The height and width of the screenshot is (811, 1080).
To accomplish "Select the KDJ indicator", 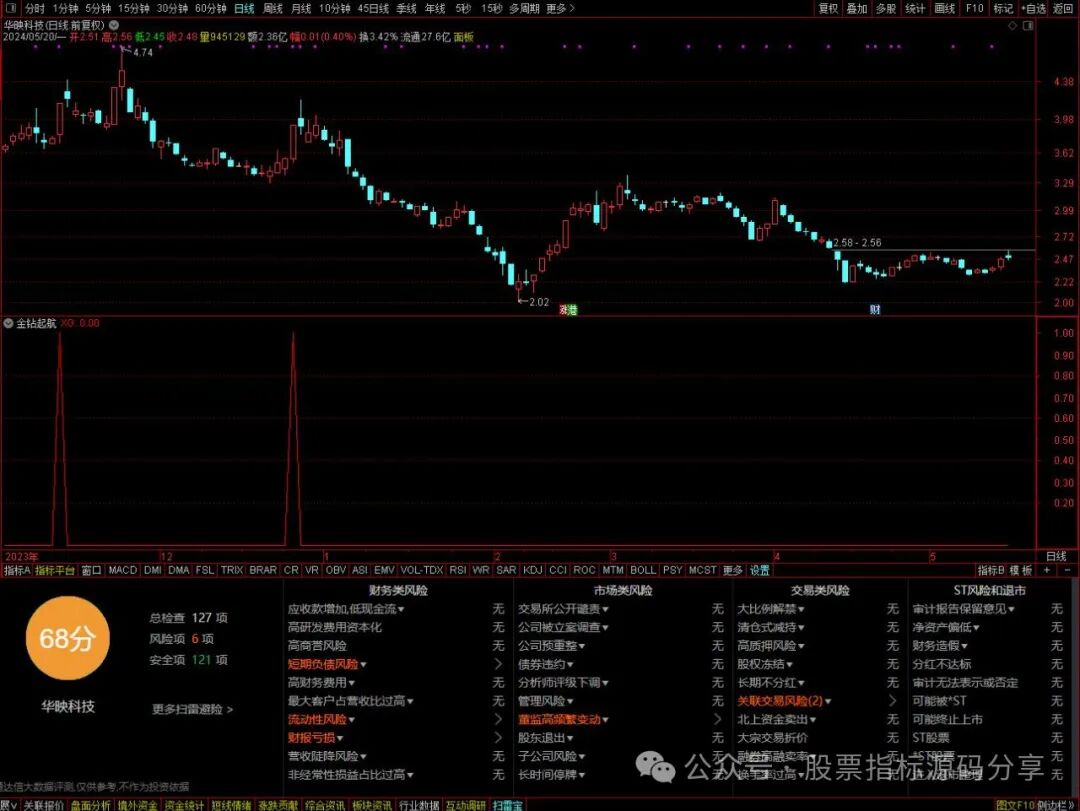I will point(532,571).
